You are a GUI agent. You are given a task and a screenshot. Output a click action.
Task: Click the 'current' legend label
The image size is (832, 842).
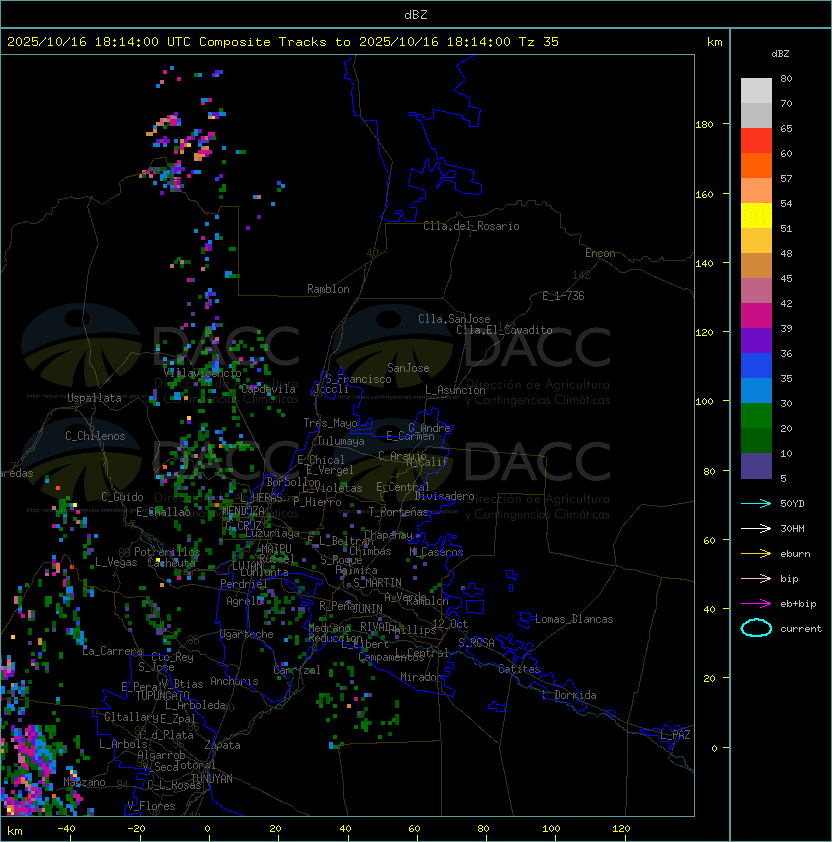[801, 629]
